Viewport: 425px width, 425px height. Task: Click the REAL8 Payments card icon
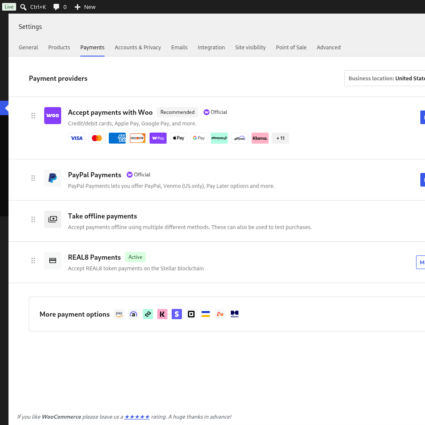point(53,260)
